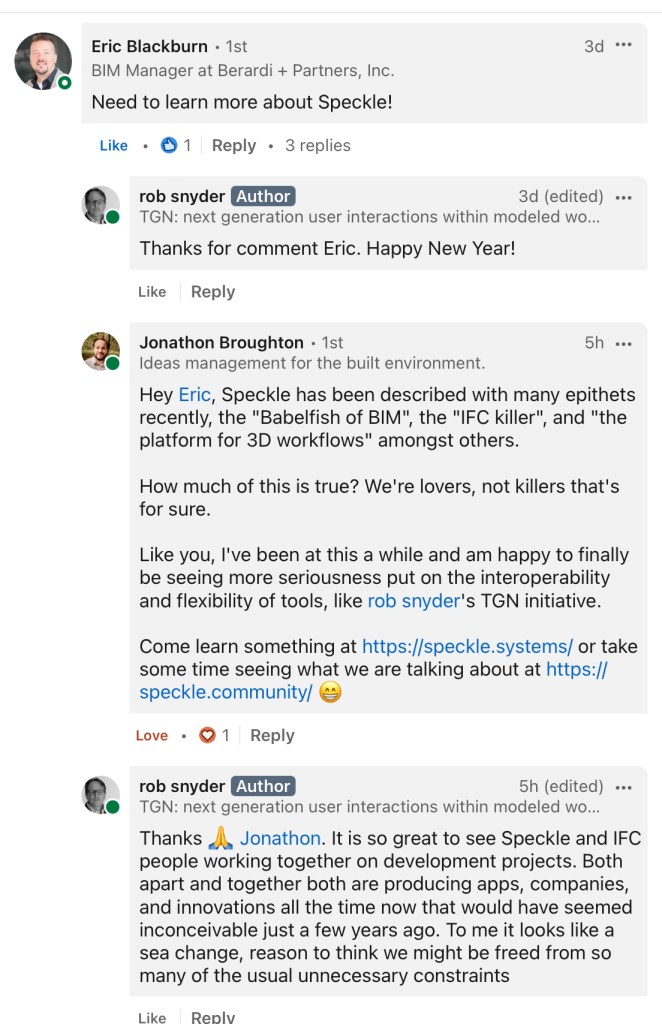Reply to Eric Blackburn's comment
The image size is (662, 1024).
pyautogui.click(x=234, y=146)
